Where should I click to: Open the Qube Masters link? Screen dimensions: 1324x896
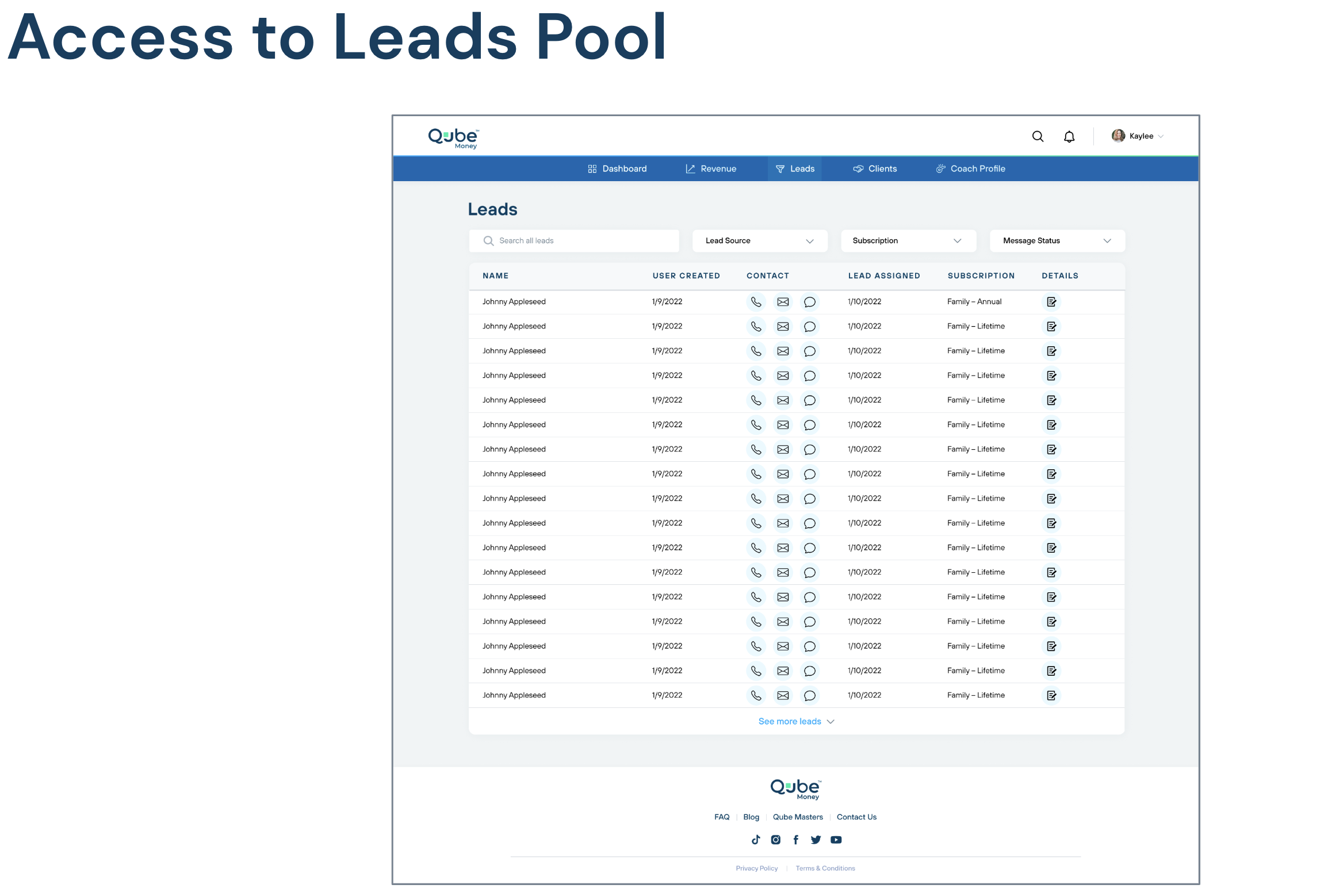click(x=798, y=817)
